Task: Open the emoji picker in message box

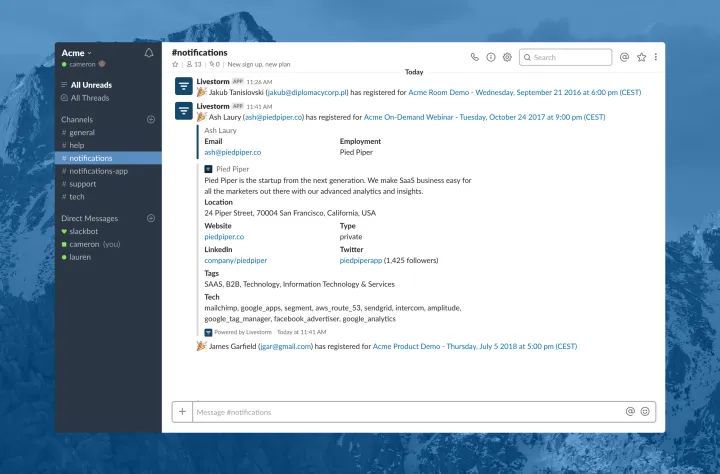Action: [645, 411]
